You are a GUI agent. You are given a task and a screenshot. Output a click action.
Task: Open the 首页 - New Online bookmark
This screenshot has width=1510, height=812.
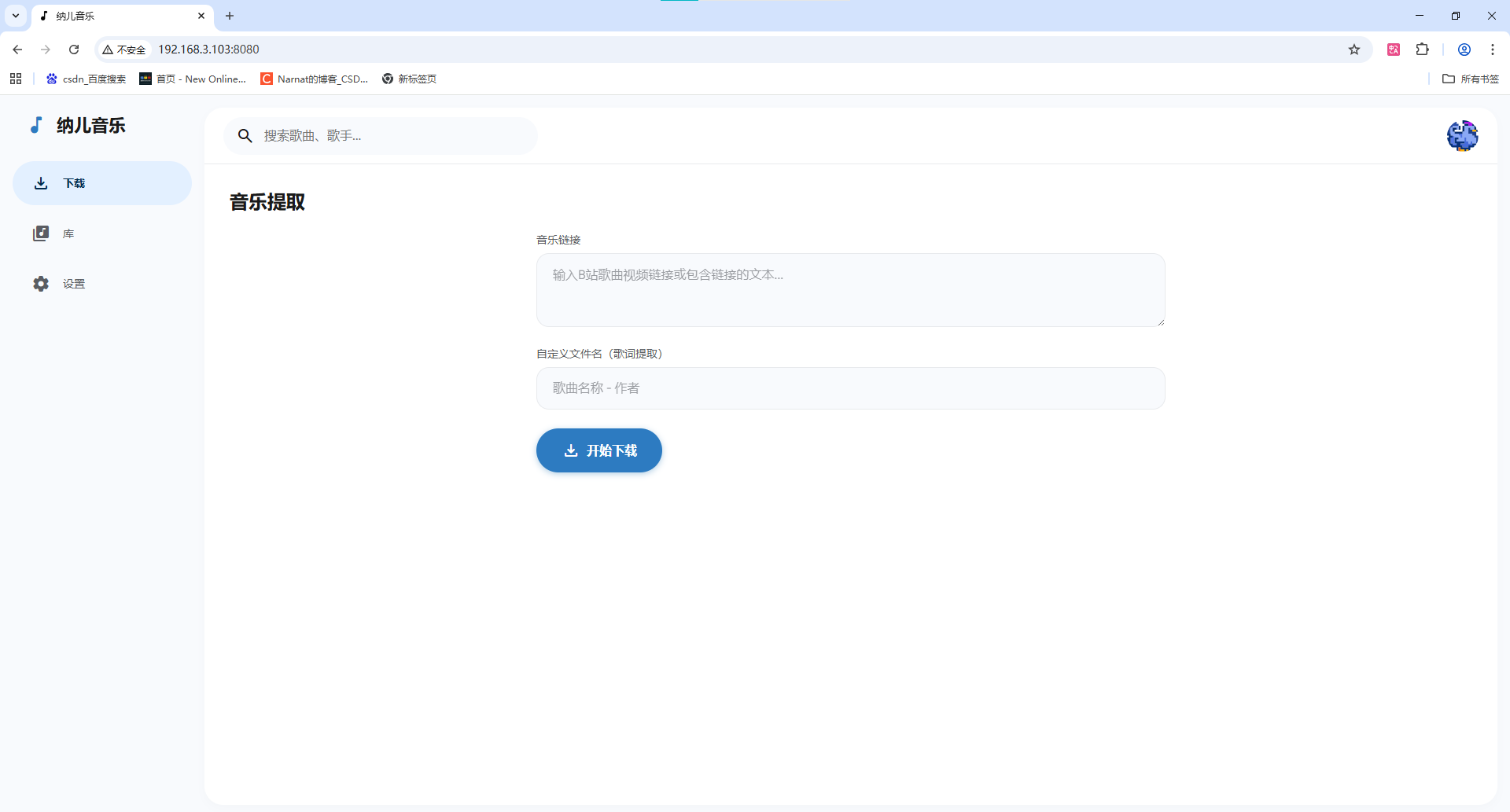193,79
